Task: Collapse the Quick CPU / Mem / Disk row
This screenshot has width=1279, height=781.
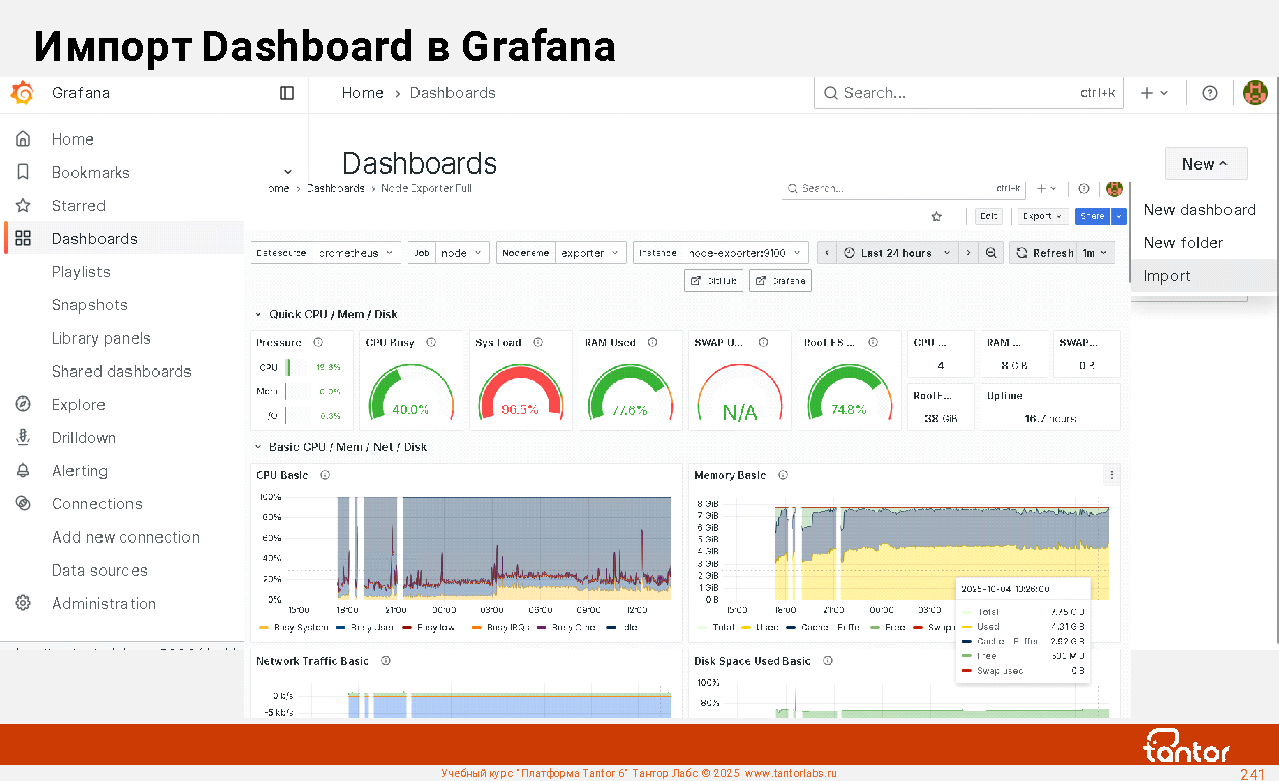Action: (x=259, y=314)
